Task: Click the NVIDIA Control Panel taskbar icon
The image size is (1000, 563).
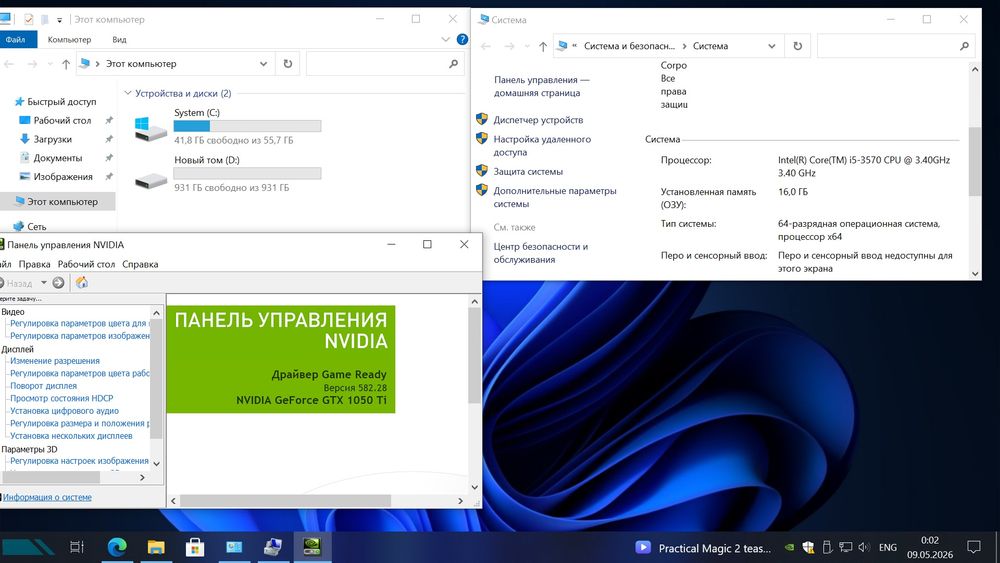Action: [x=312, y=547]
